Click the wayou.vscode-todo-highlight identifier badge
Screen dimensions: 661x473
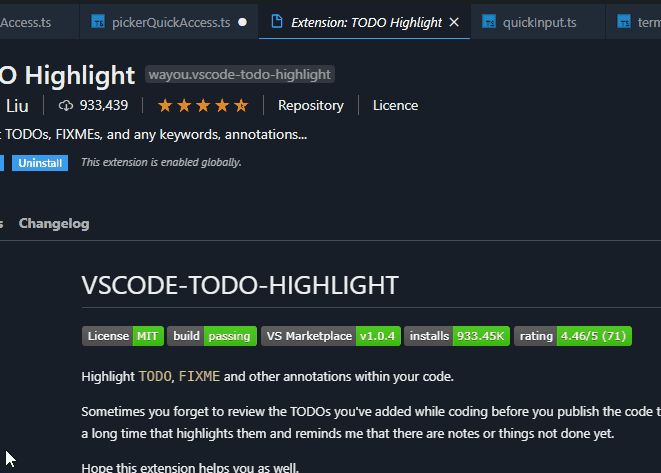point(240,75)
